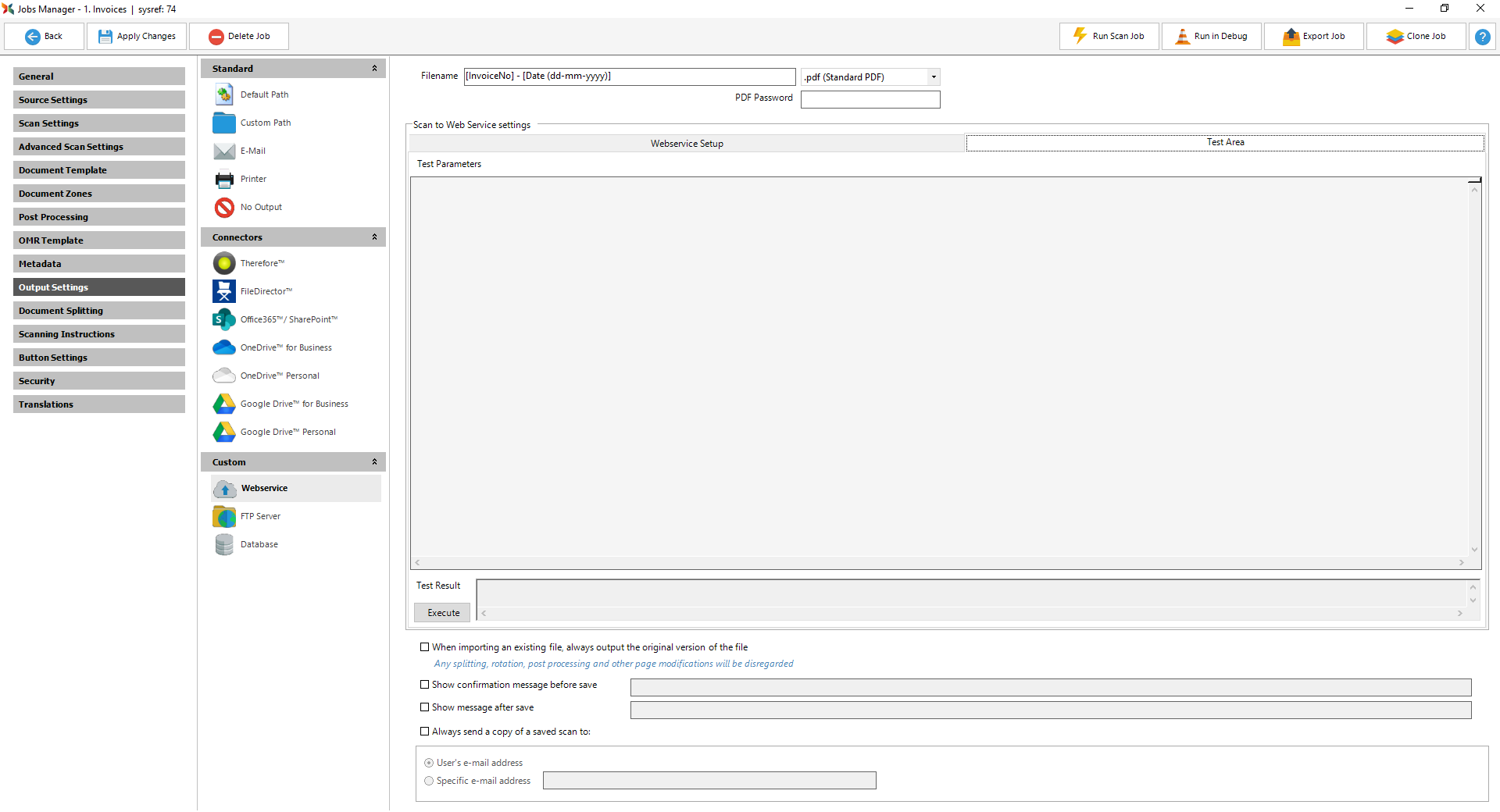Open the Metadata settings page
Viewport: 1500px width, 812px height.
point(99,264)
